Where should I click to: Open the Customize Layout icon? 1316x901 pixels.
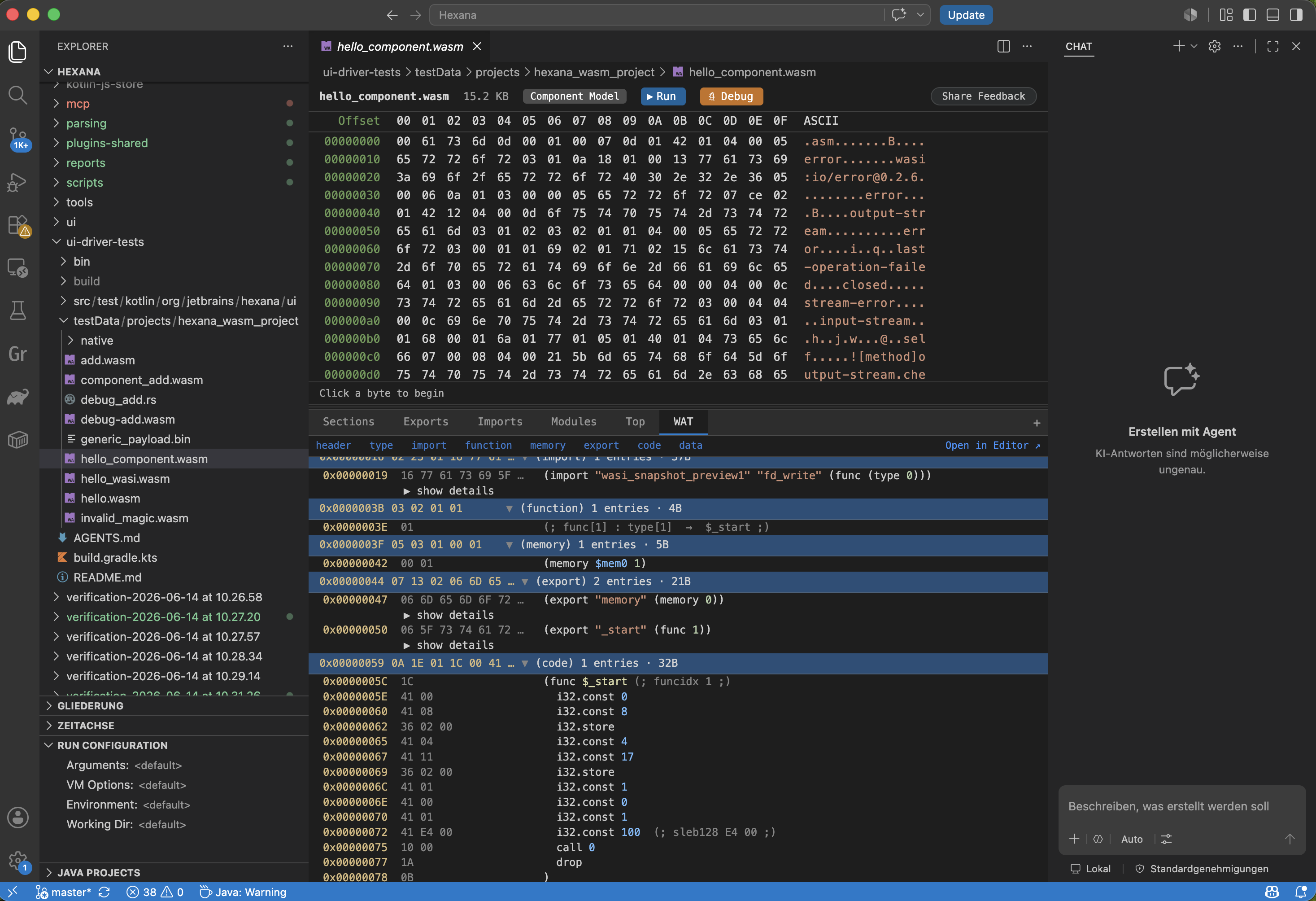[x=1226, y=15]
